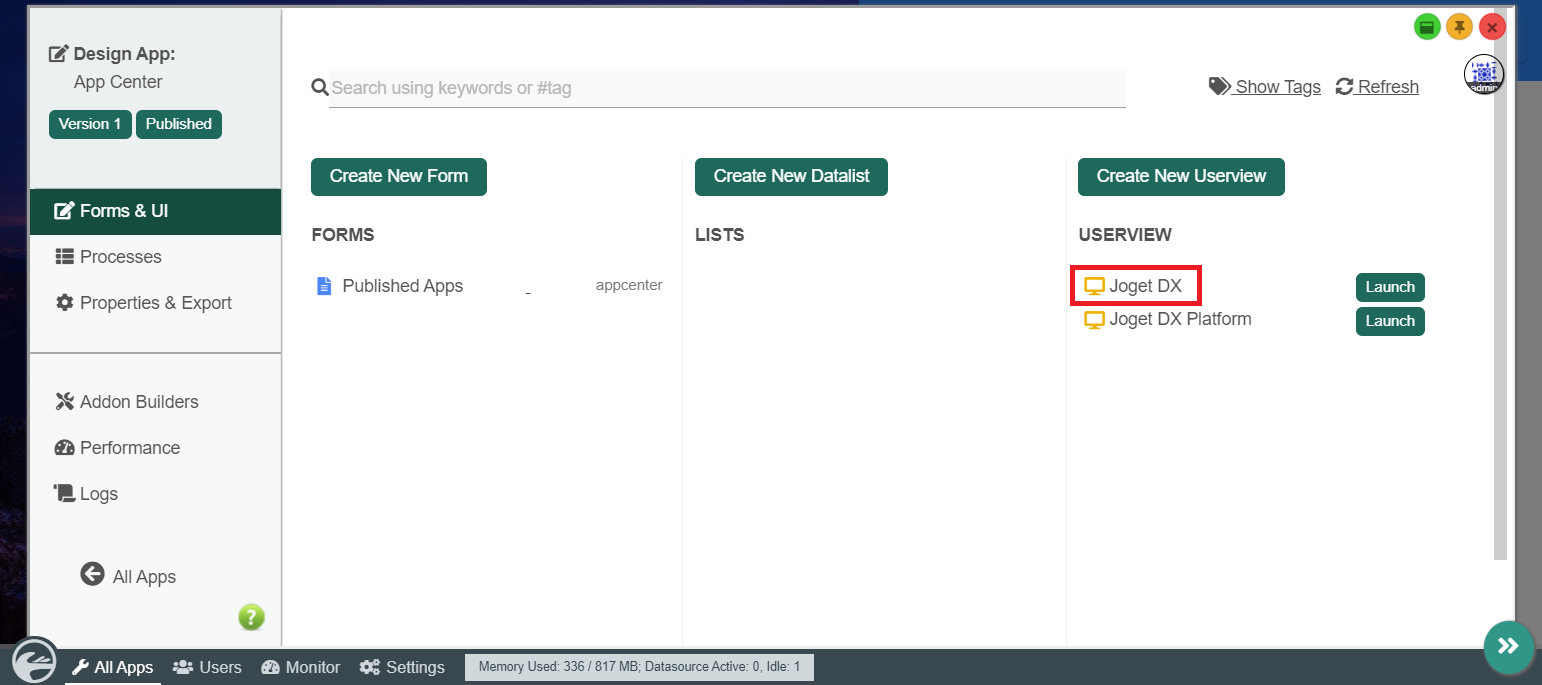Focus the keyword or #tag search field
Image resolution: width=1542 pixels, height=685 pixels.
727,88
